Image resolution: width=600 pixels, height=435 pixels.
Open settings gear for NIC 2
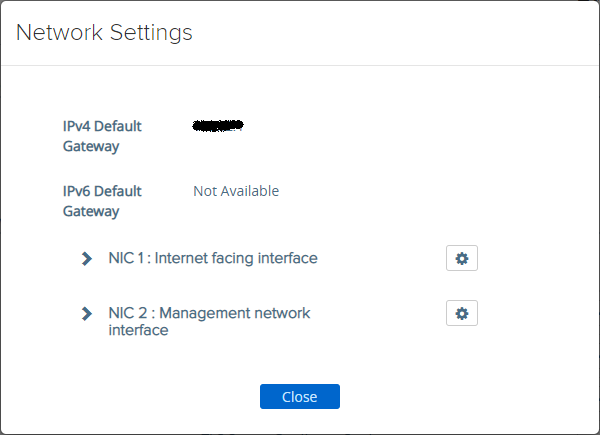(x=462, y=314)
